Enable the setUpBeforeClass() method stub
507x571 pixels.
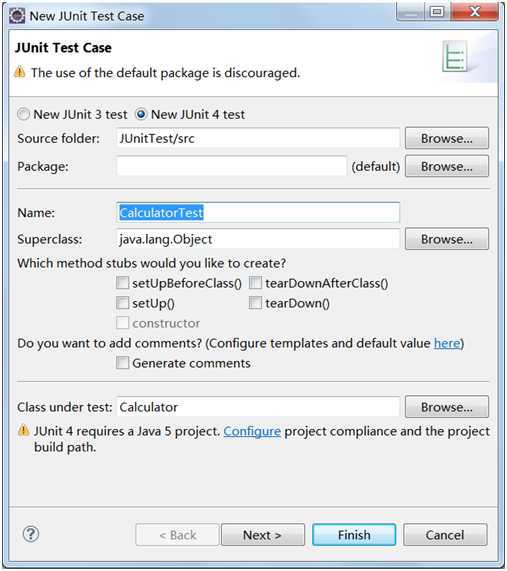[122, 283]
